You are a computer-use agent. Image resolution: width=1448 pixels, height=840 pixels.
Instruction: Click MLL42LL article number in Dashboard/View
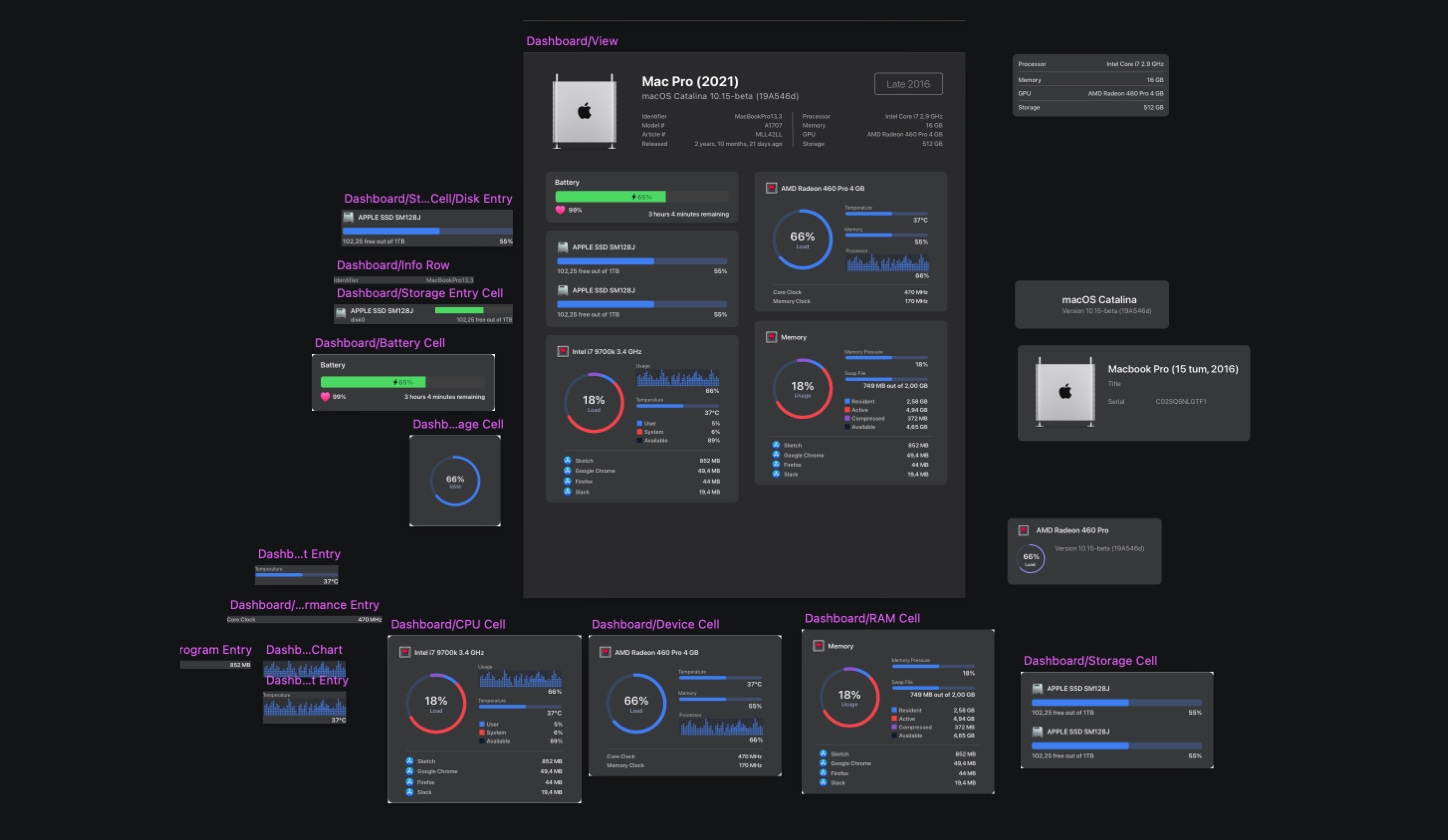[768, 134]
